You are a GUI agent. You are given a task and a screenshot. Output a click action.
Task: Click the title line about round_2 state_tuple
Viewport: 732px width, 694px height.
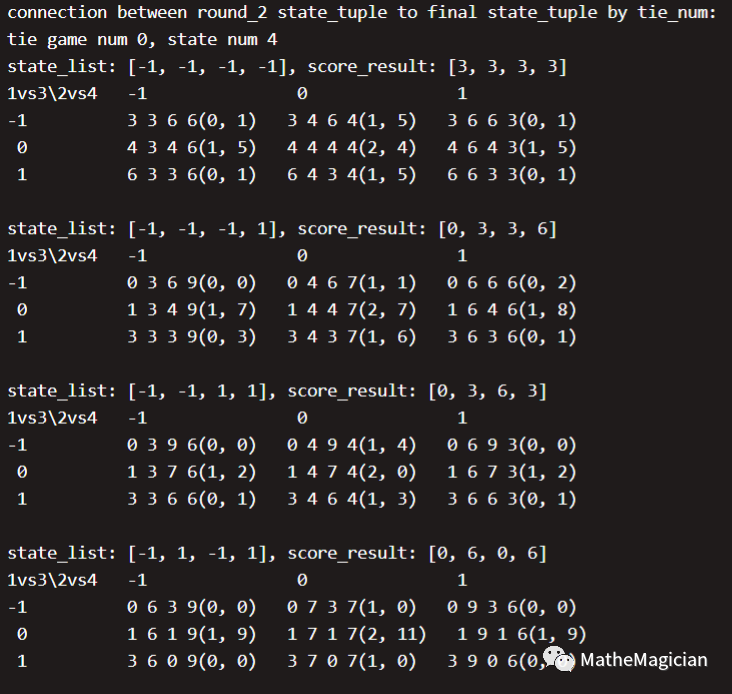[362, 13]
